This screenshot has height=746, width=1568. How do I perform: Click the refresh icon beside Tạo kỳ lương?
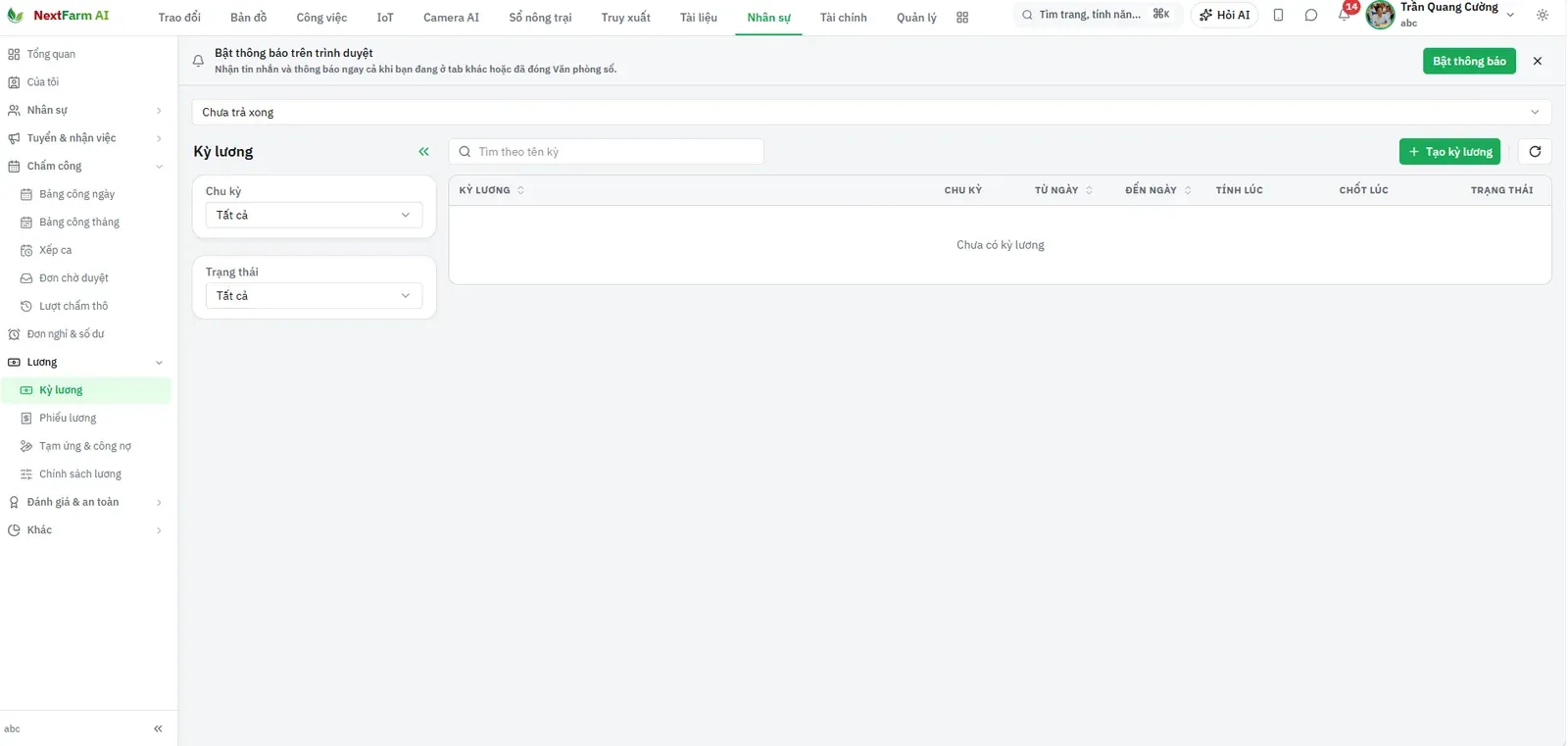click(x=1535, y=152)
